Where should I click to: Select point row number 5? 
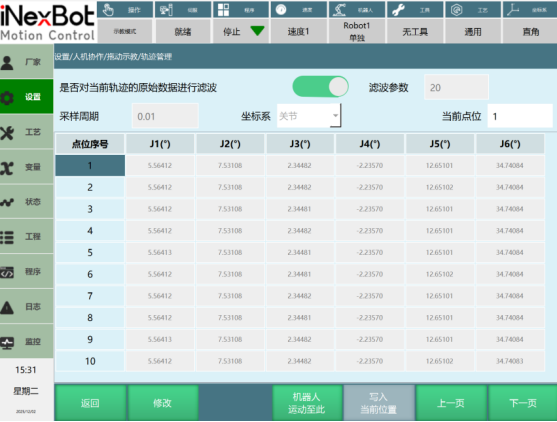(x=90, y=253)
